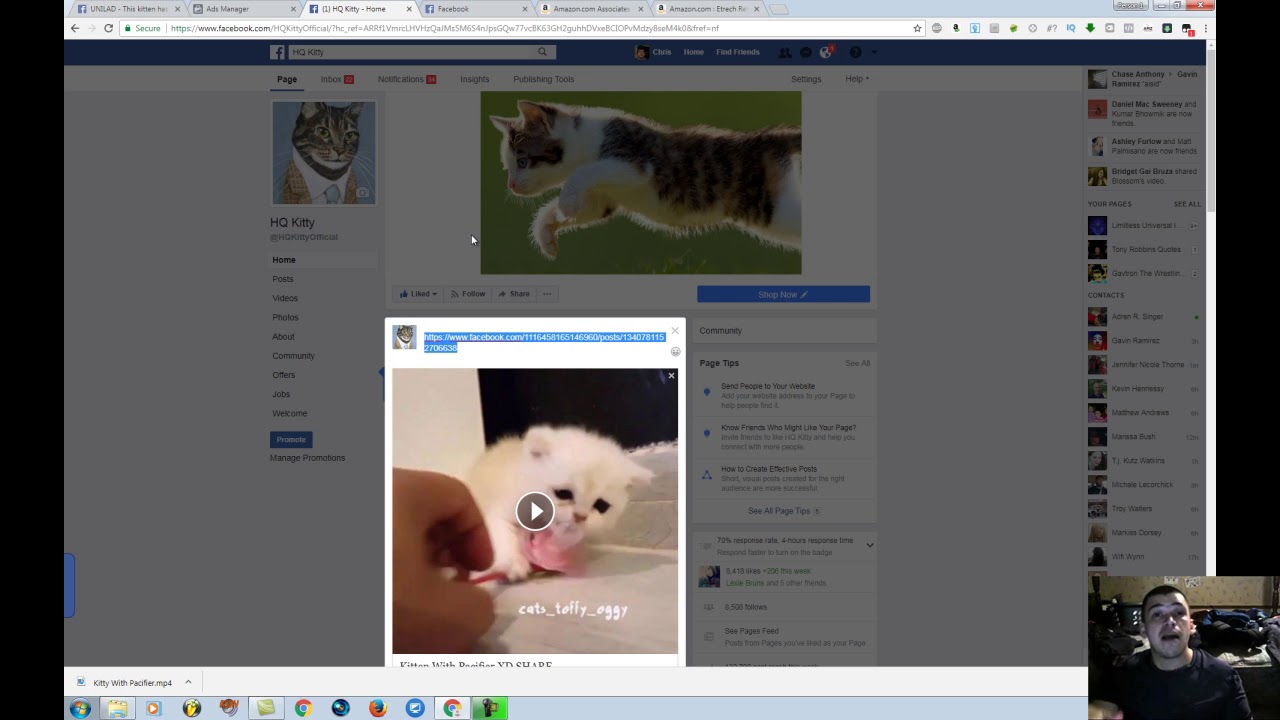Open the Find Friends link
Screen dimensions: 1280x720
tap(738, 52)
